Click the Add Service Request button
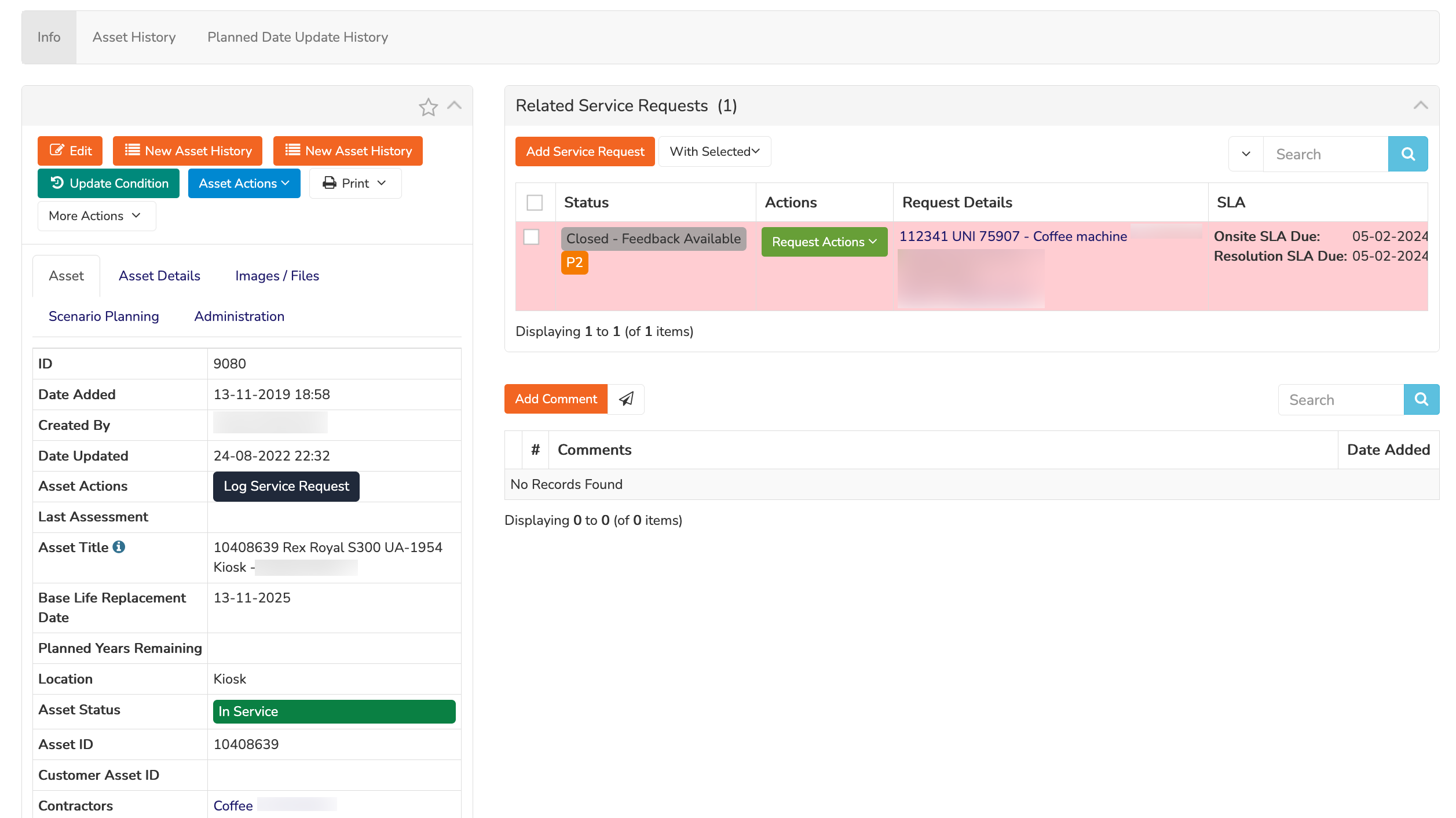Image resolution: width=1456 pixels, height=818 pixels. [x=584, y=151]
